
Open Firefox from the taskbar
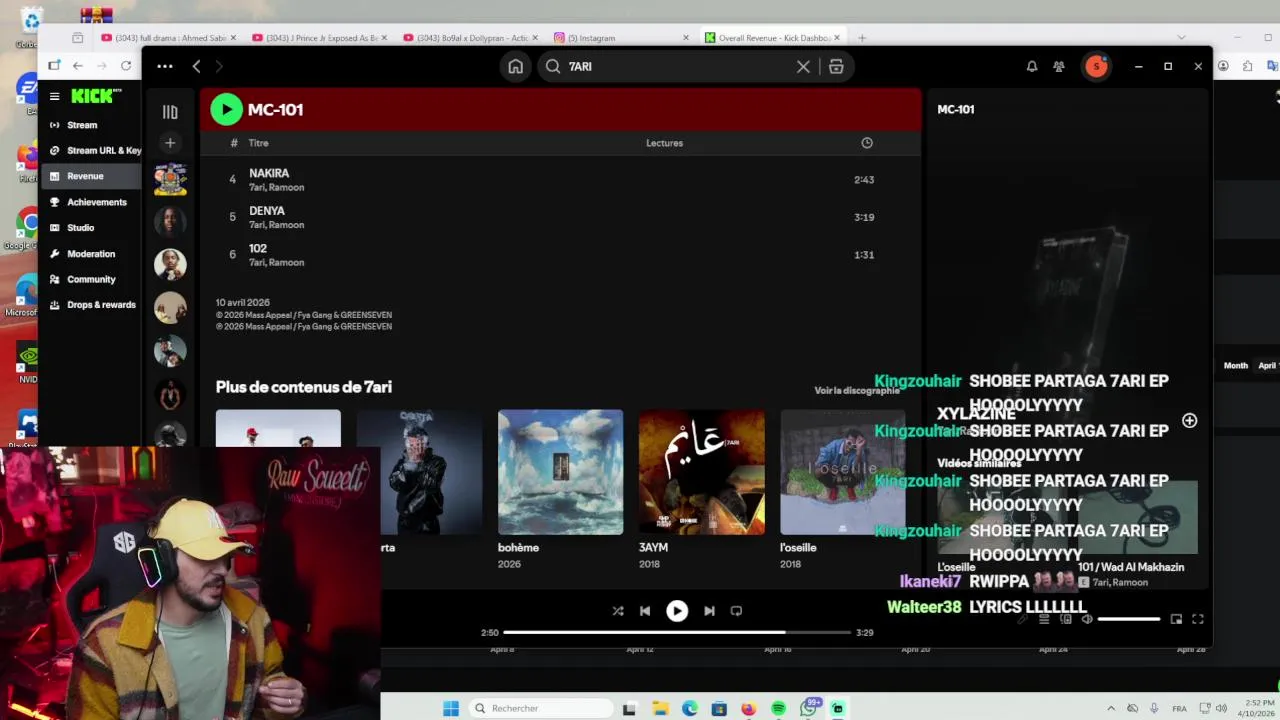pyautogui.click(x=749, y=708)
